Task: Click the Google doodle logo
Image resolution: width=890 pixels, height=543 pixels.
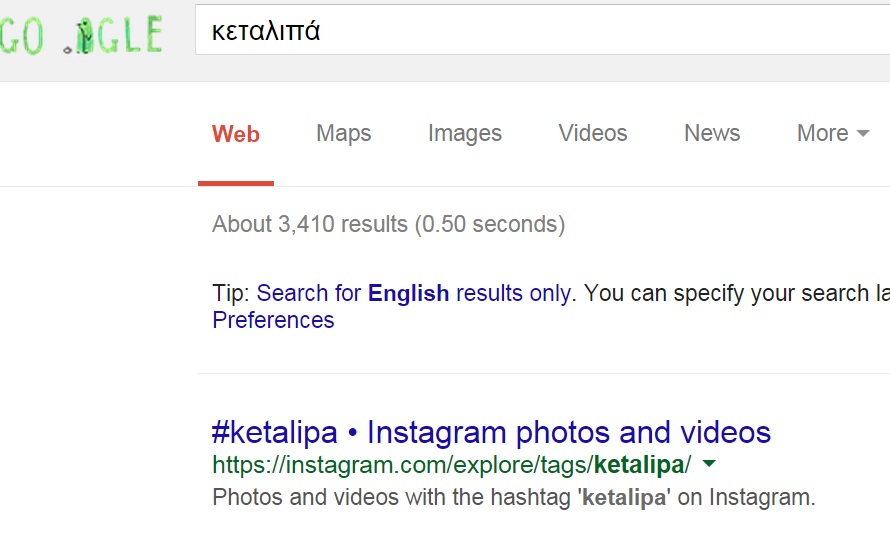Action: coord(81,35)
